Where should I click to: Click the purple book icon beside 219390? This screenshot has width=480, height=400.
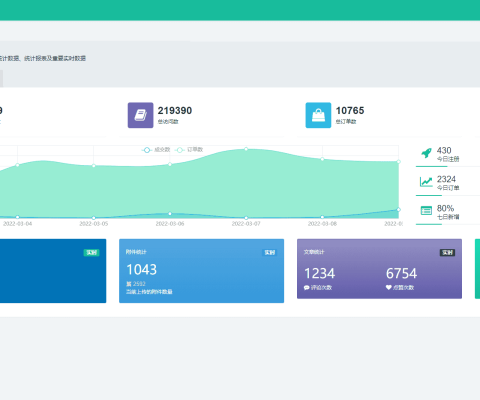(x=140, y=115)
